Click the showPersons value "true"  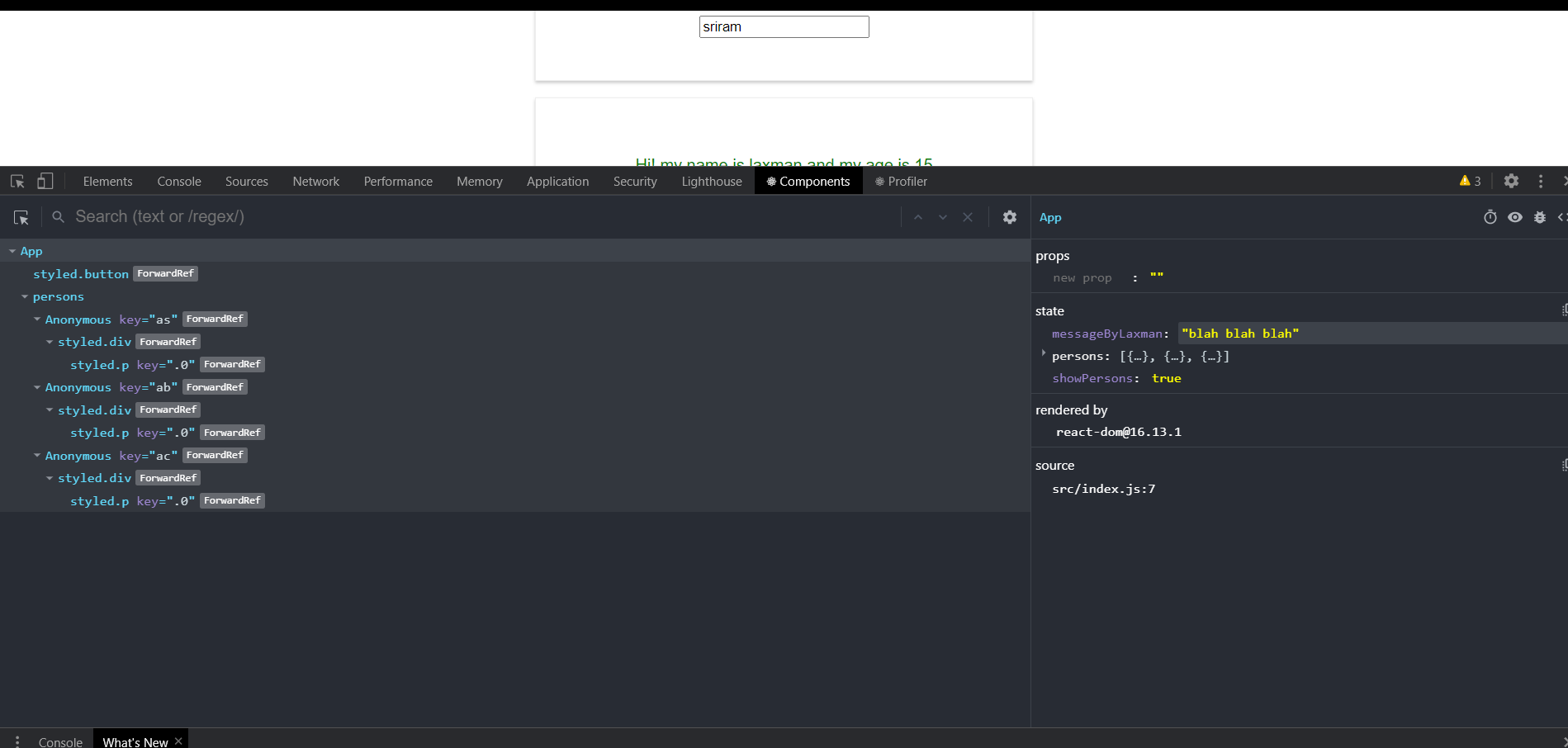tap(1167, 378)
